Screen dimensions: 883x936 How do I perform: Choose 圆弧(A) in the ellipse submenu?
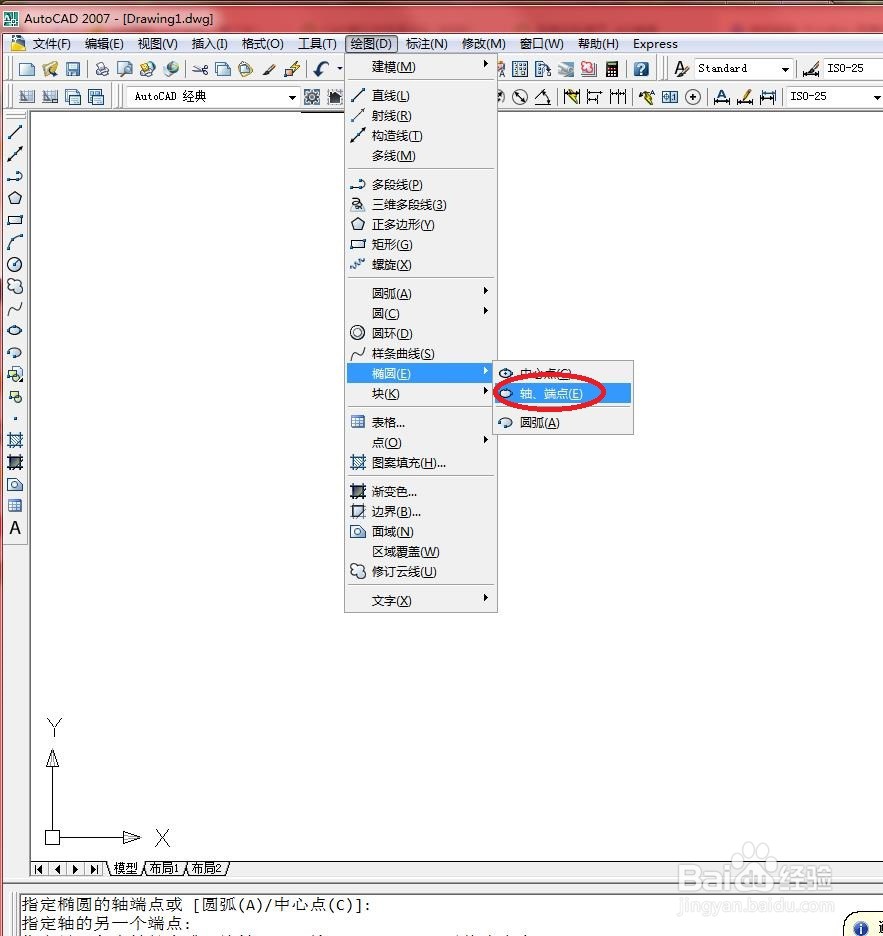point(563,423)
